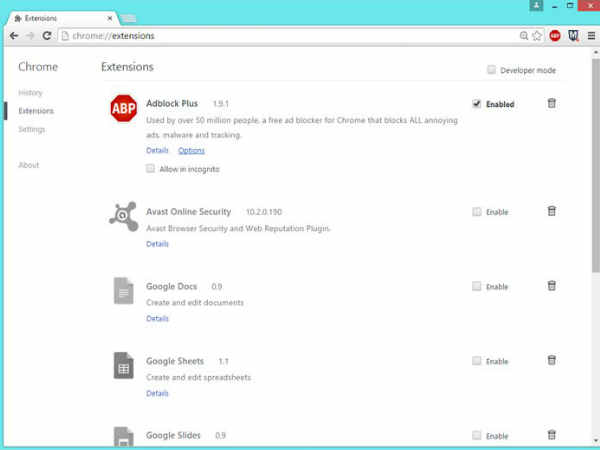Delete Google Slides with its trash icon
This screenshot has height=450, width=600.
point(551,435)
